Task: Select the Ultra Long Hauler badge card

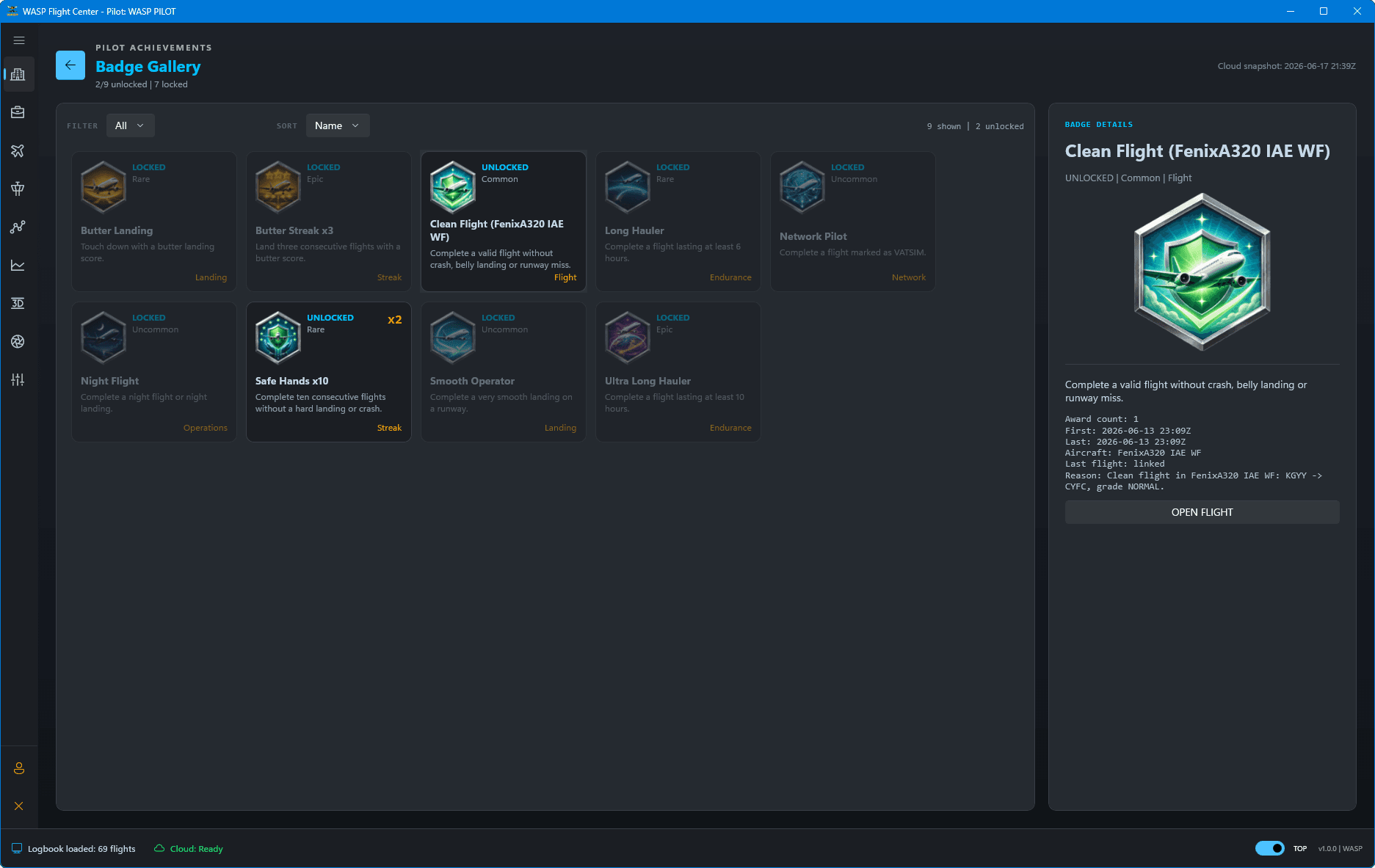Action: [678, 372]
